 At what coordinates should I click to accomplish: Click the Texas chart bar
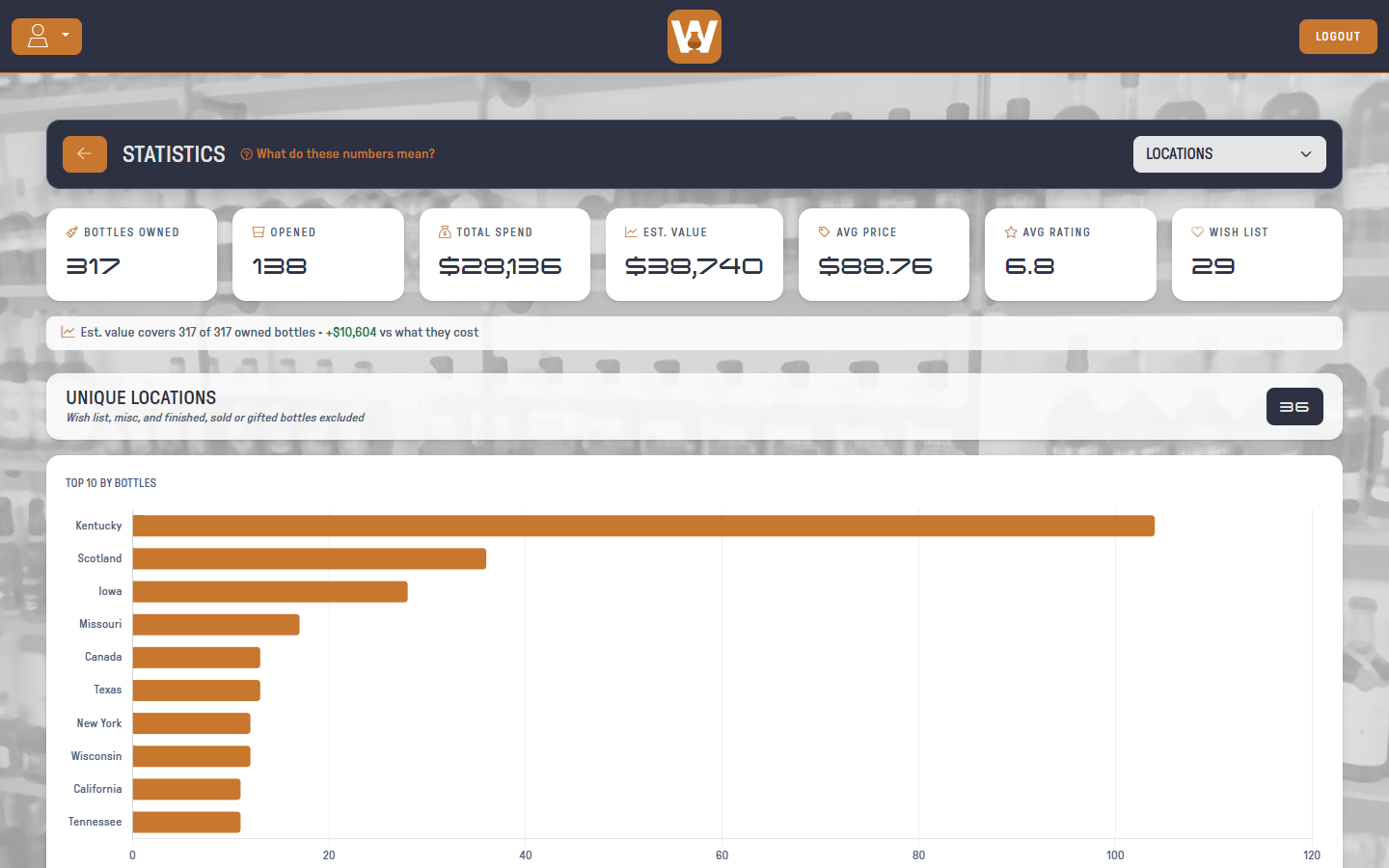tap(197, 691)
